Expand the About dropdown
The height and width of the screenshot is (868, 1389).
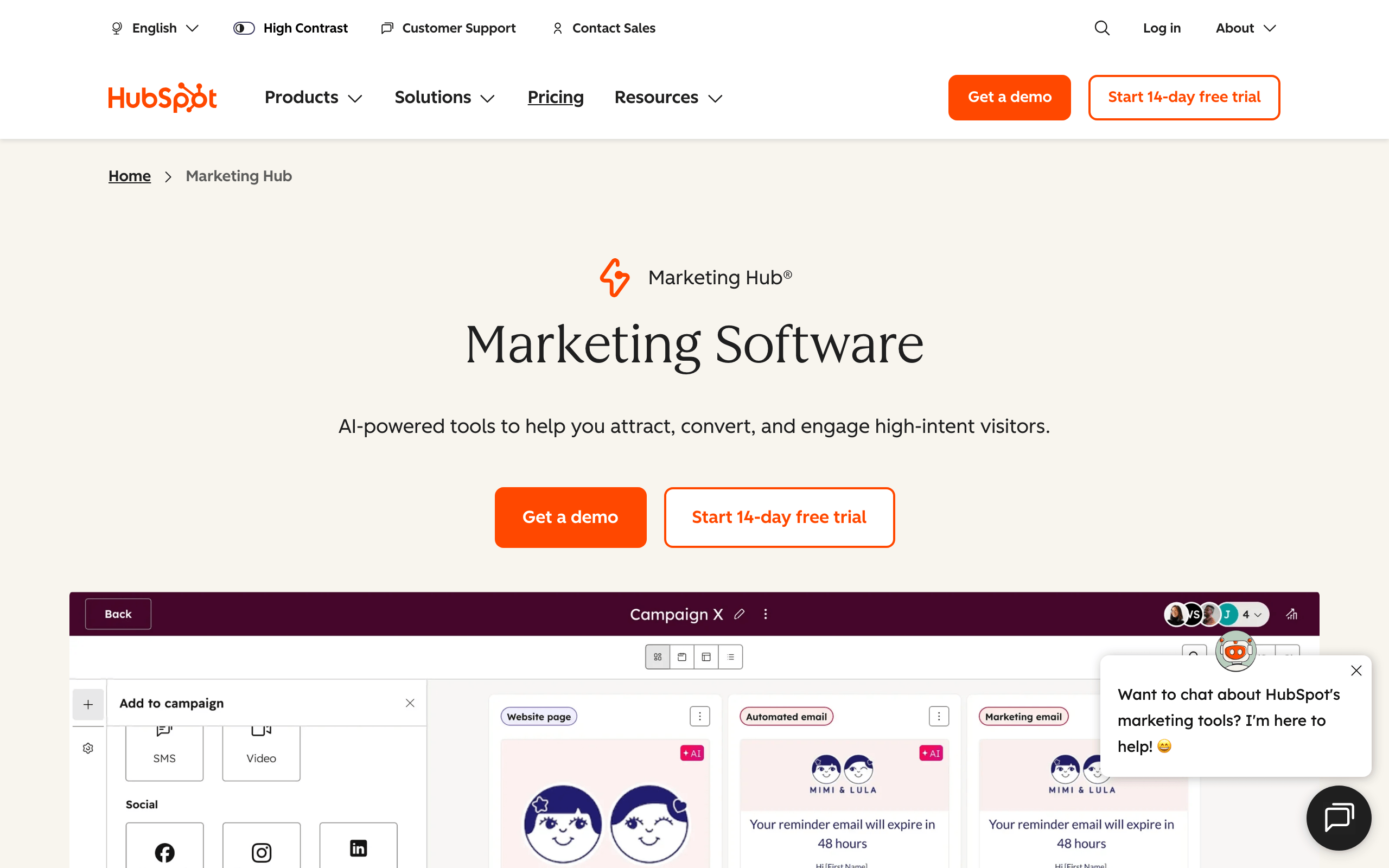tap(1246, 28)
